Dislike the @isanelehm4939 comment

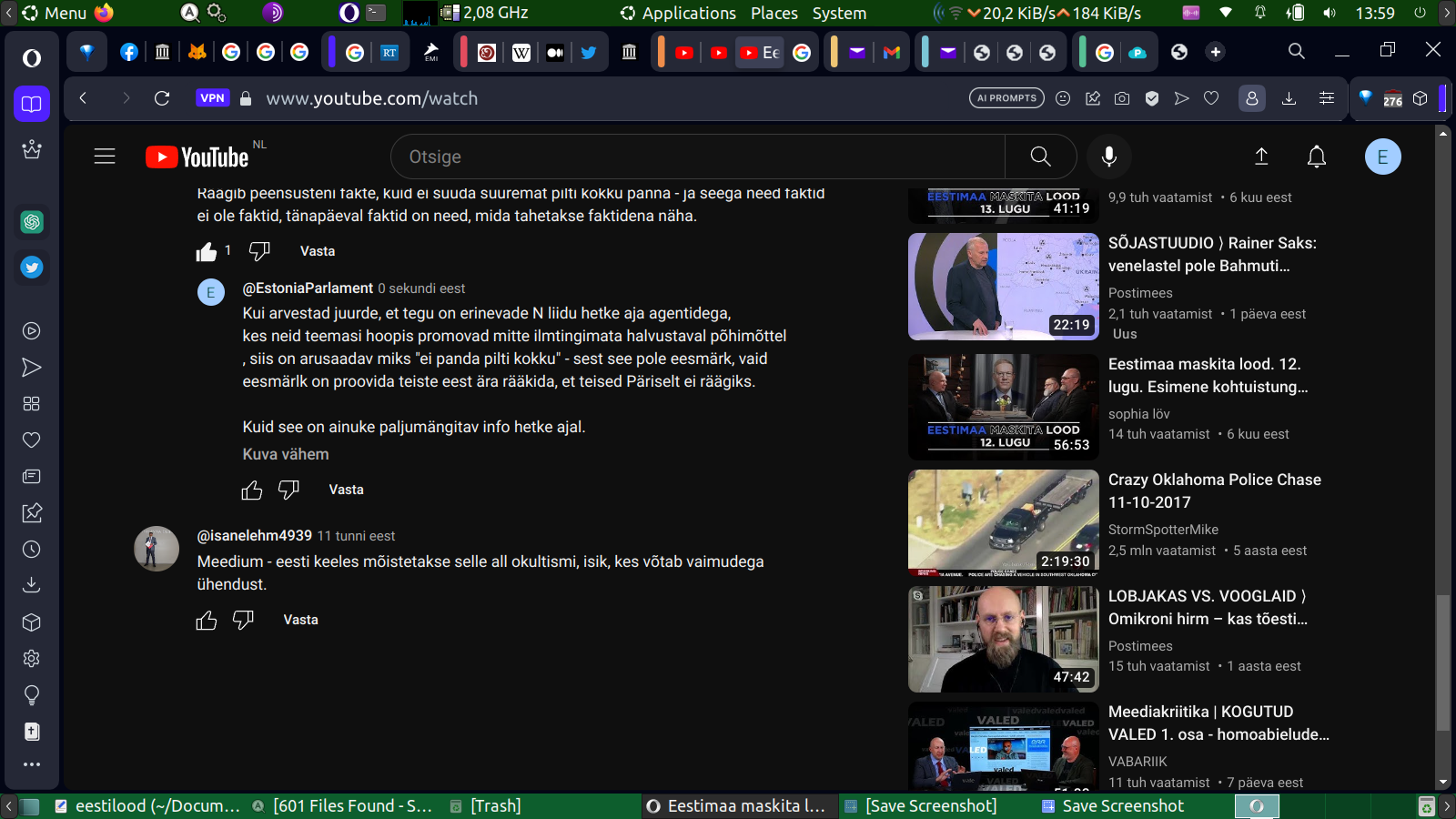click(243, 620)
